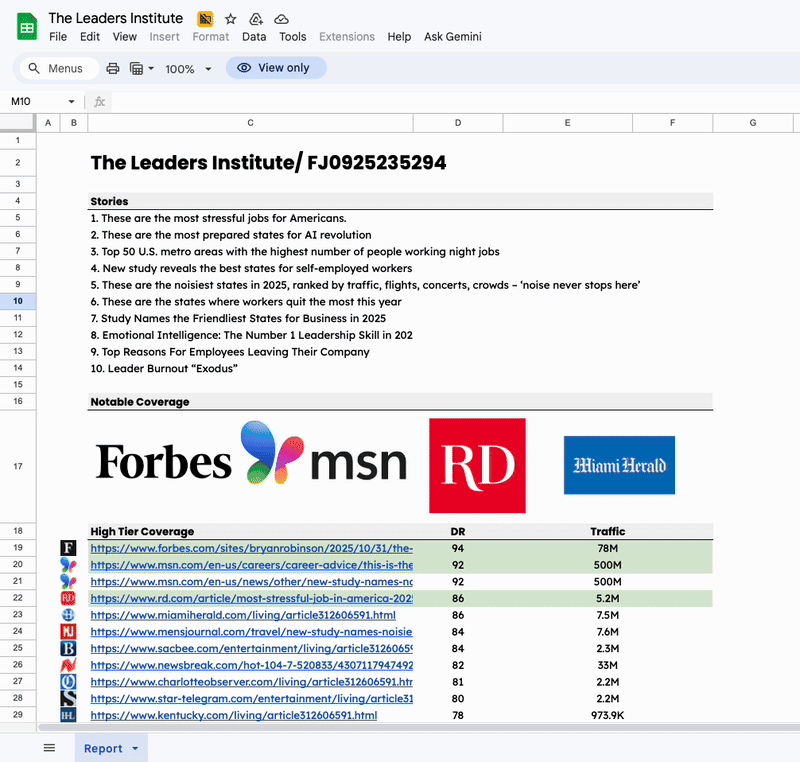The width and height of the screenshot is (800, 762).
Task: Check document status via the cloud icon
Action: coord(282,18)
